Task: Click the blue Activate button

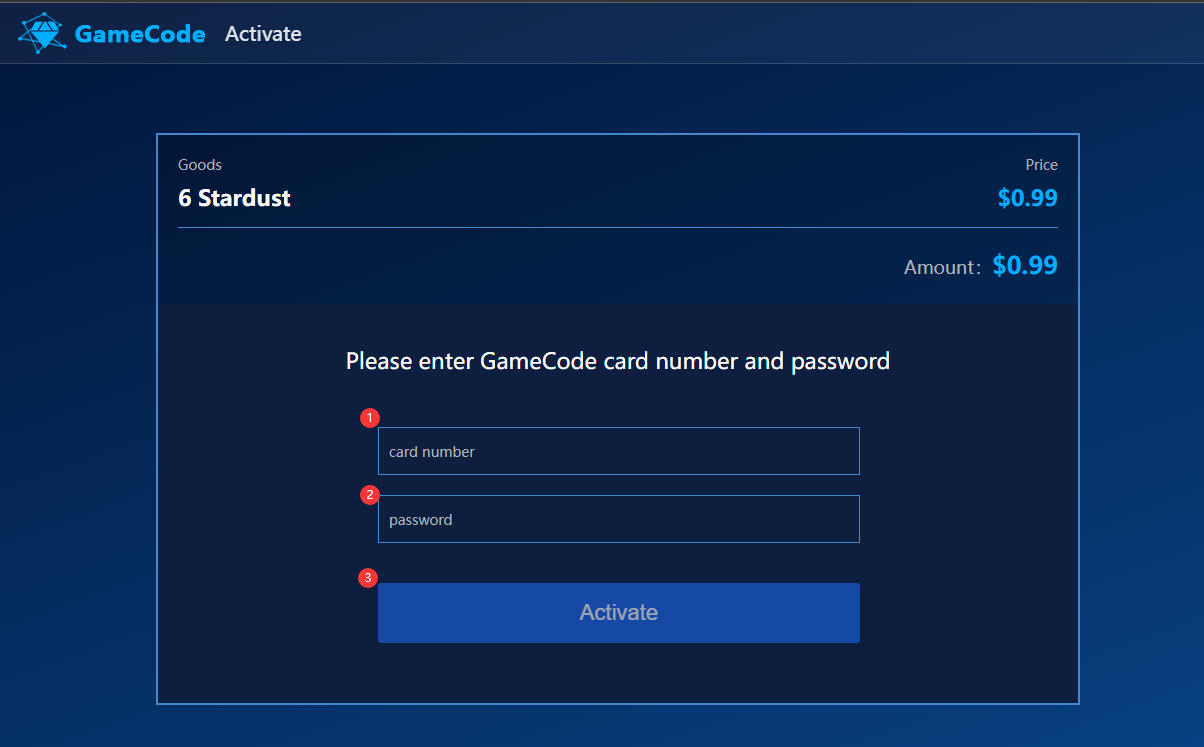Action: tap(618, 612)
